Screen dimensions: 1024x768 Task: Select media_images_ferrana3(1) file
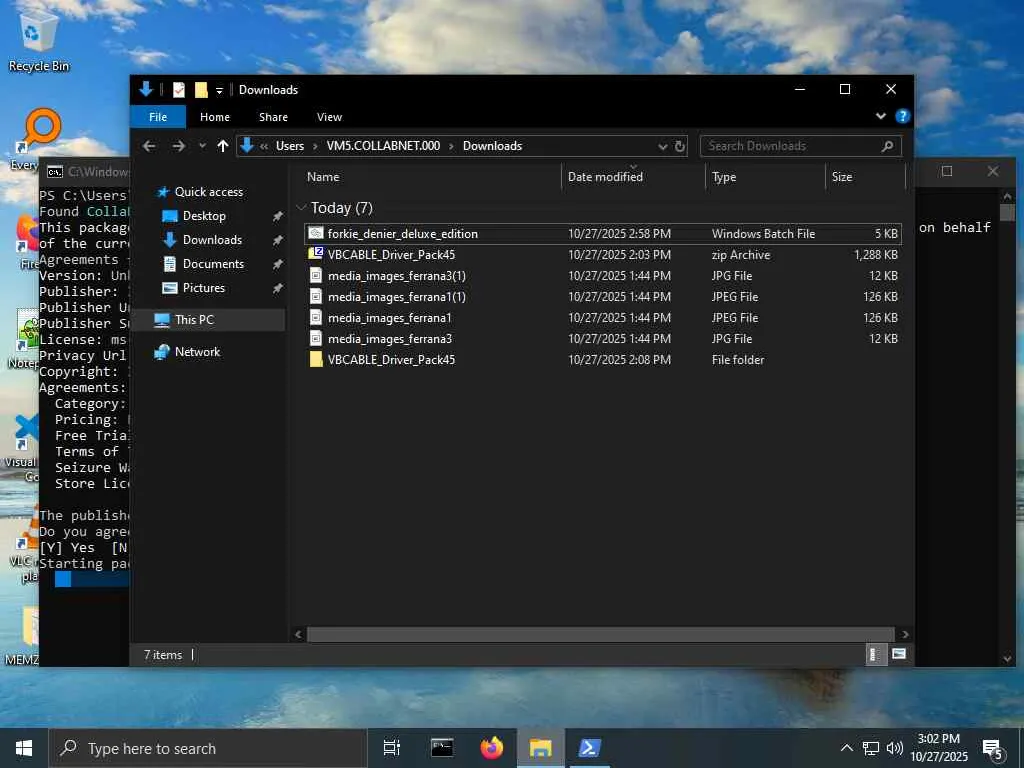pyautogui.click(x=602, y=276)
